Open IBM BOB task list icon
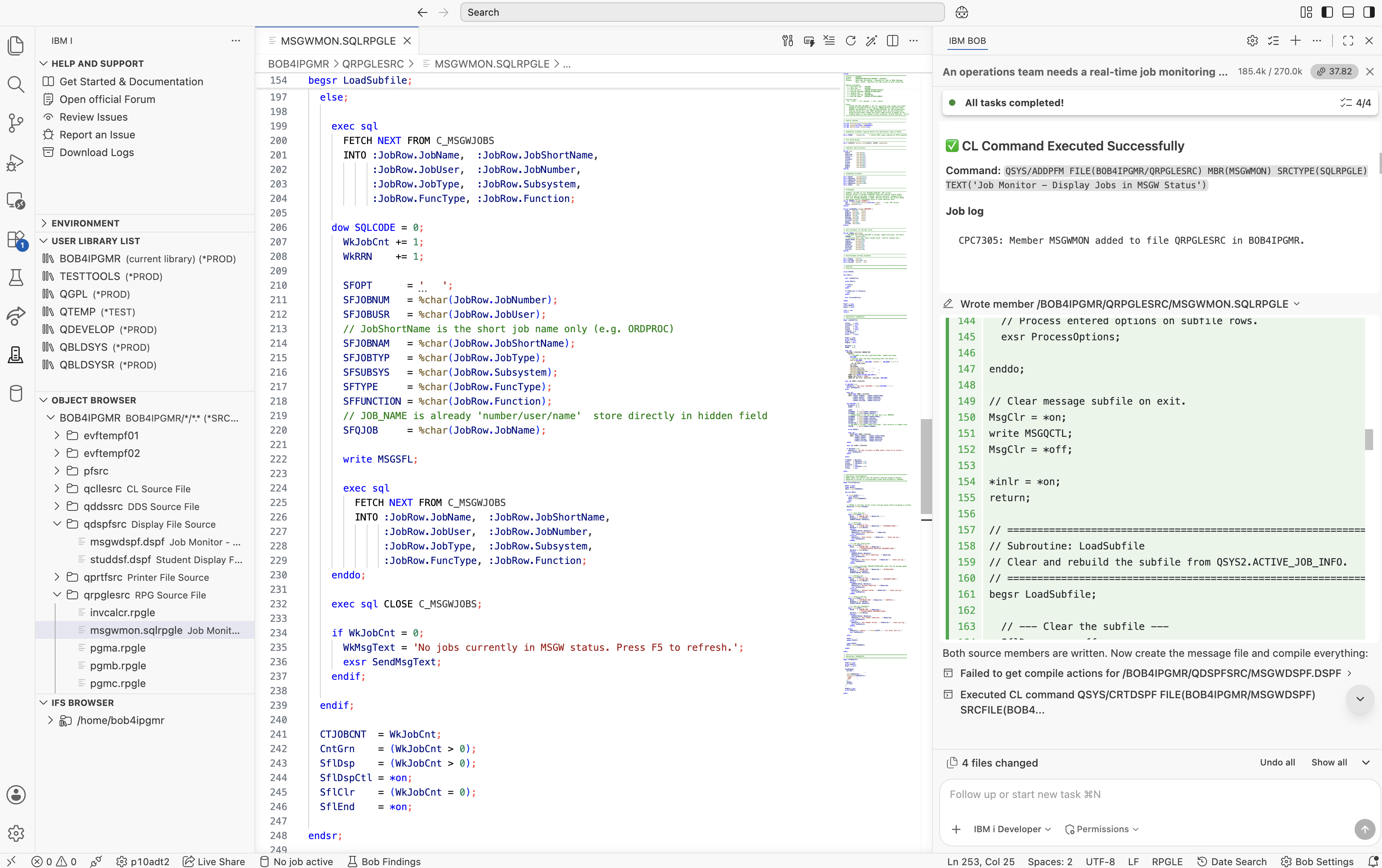The image size is (1382, 868). click(1273, 41)
